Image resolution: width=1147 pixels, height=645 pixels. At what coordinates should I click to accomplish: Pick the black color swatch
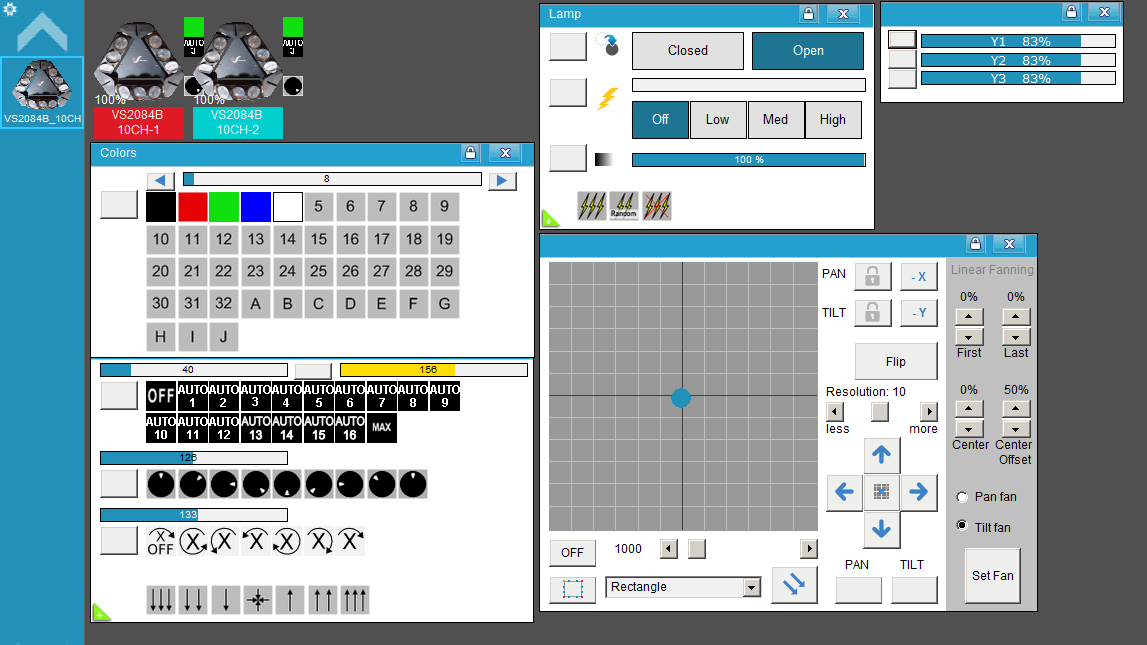[x=161, y=207]
